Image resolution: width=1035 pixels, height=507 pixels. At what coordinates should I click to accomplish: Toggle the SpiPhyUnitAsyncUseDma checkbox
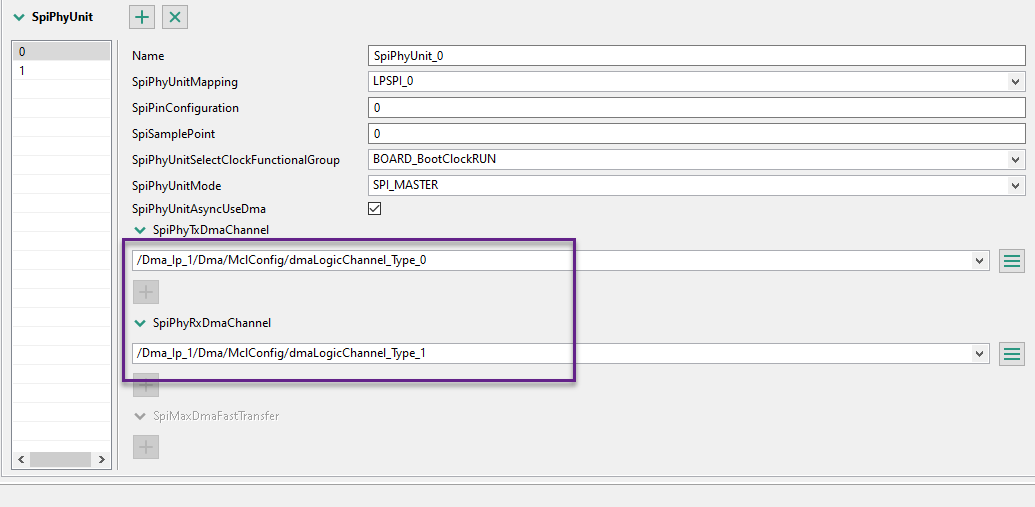tap(375, 209)
